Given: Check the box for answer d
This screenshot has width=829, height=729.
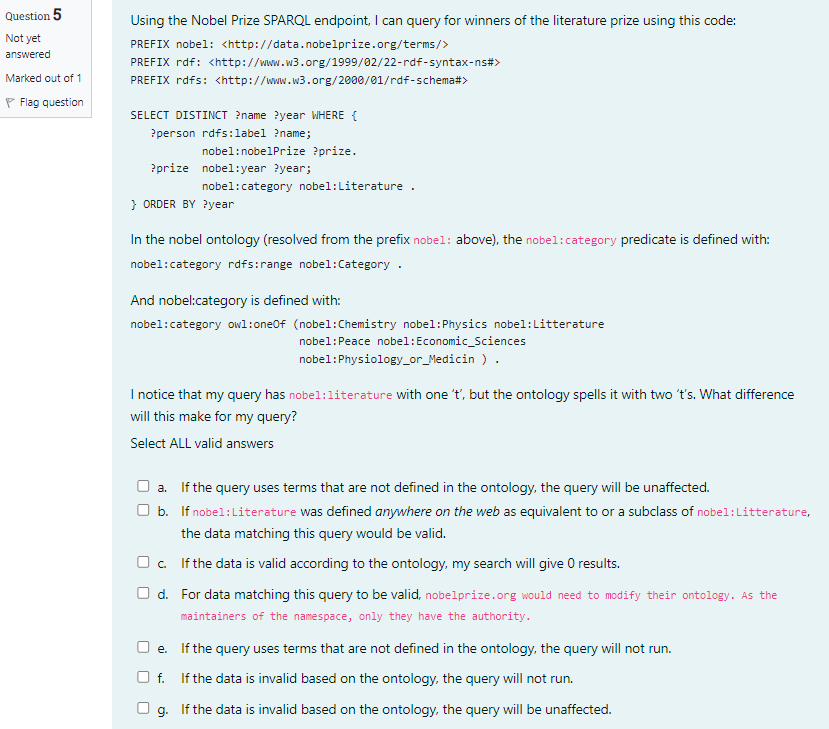Looking at the screenshot, I should point(143,593).
